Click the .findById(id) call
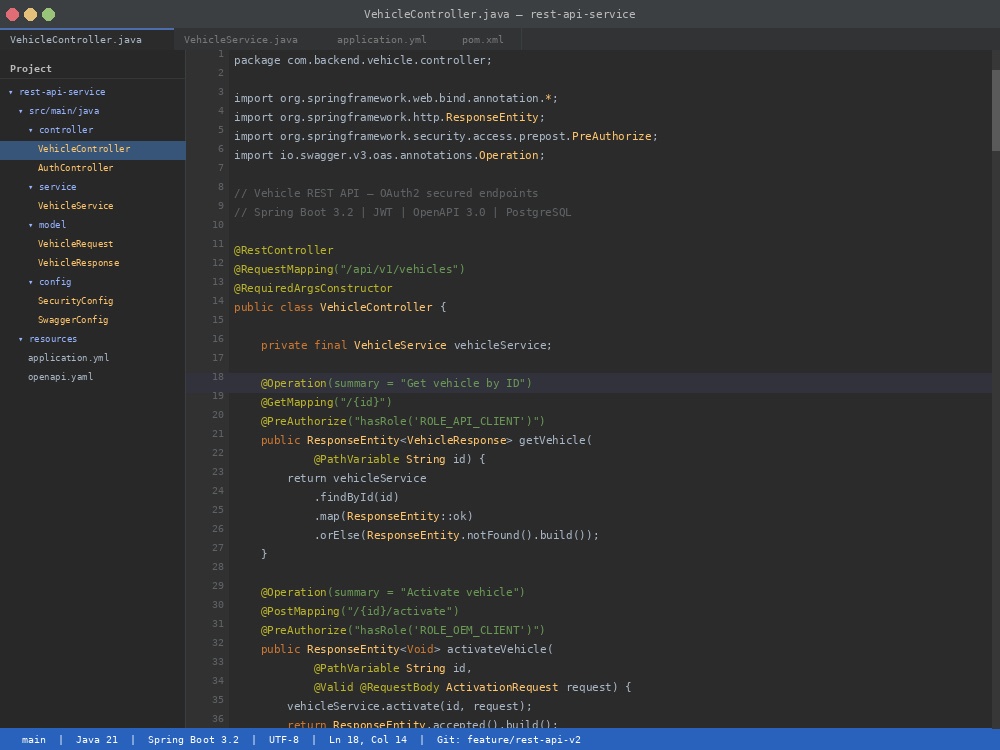Viewport: 1000px width, 750px height. pos(357,497)
